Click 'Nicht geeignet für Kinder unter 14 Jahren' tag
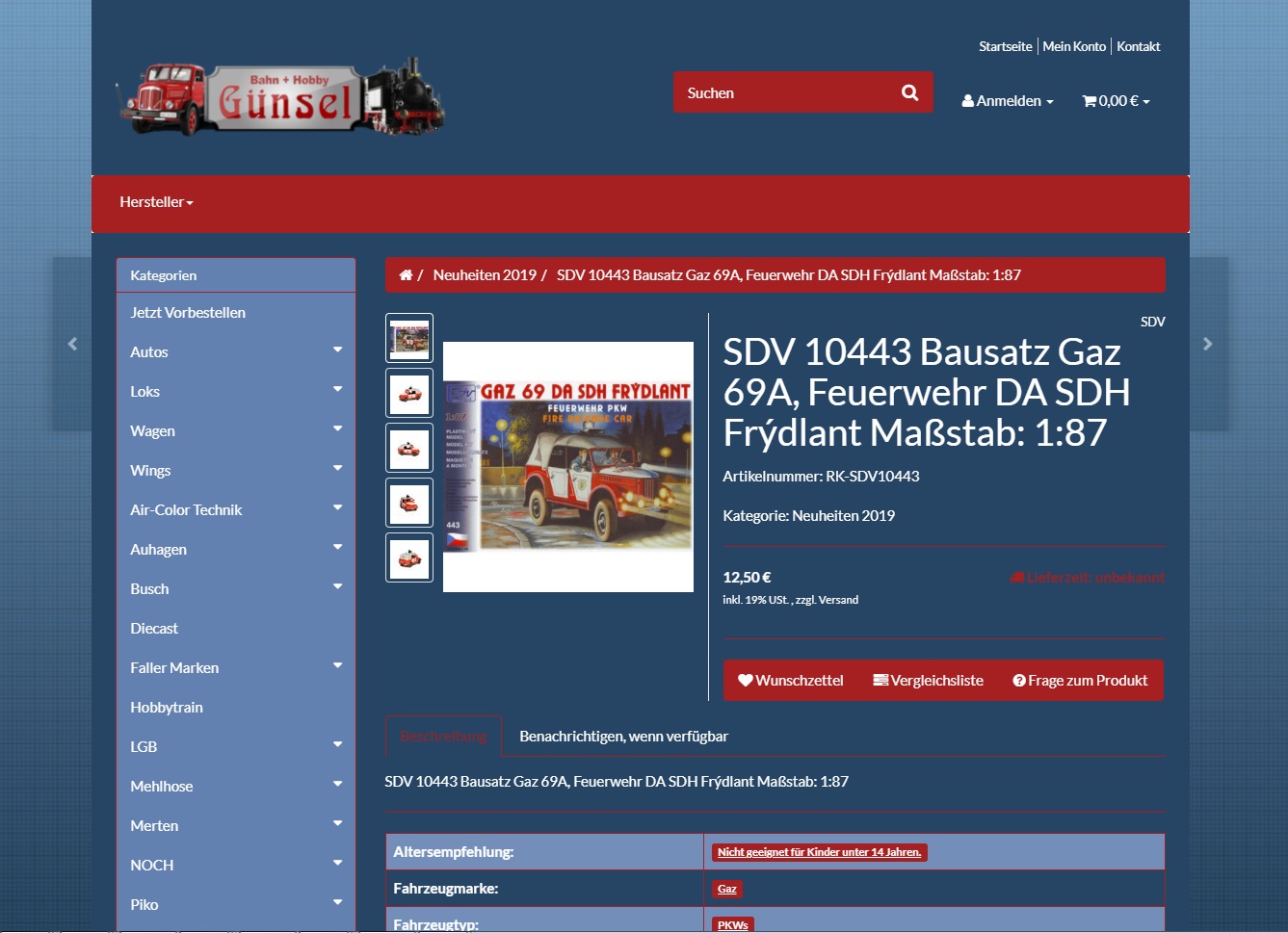Viewport: 1288px width, 933px height. coord(819,852)
